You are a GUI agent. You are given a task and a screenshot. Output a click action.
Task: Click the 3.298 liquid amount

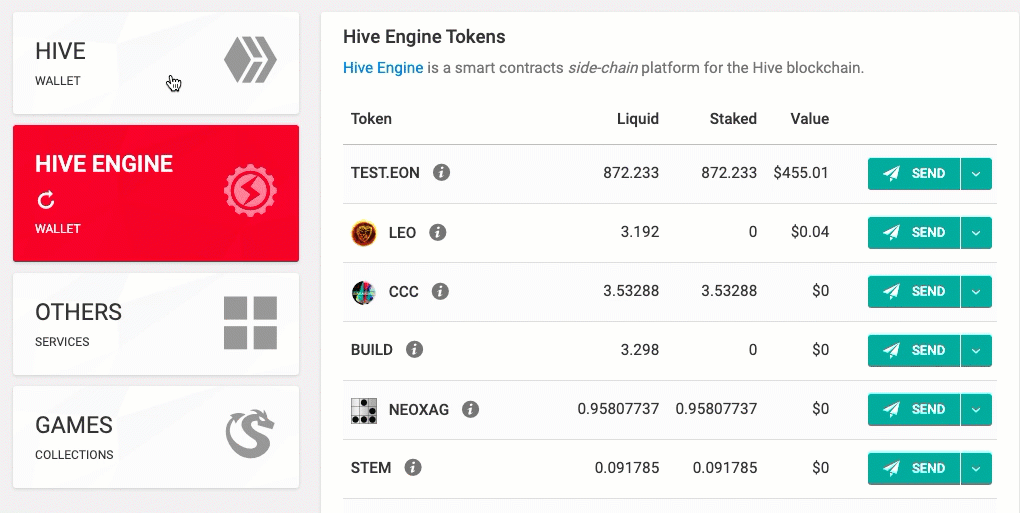639,350
